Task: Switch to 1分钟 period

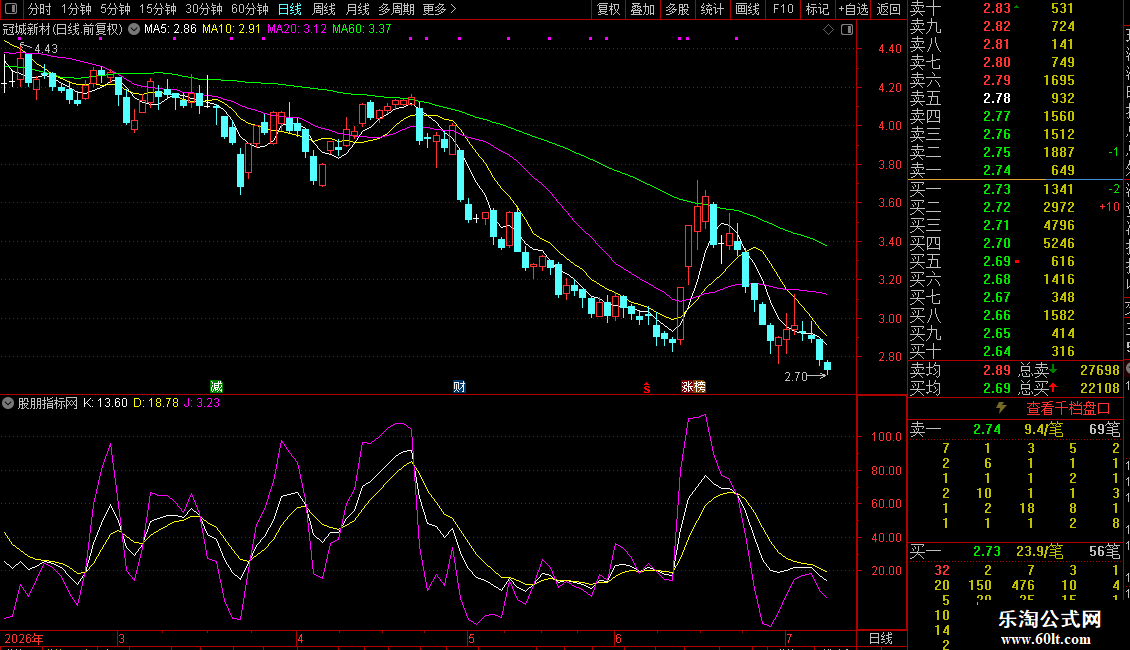Action: [76, 9]
